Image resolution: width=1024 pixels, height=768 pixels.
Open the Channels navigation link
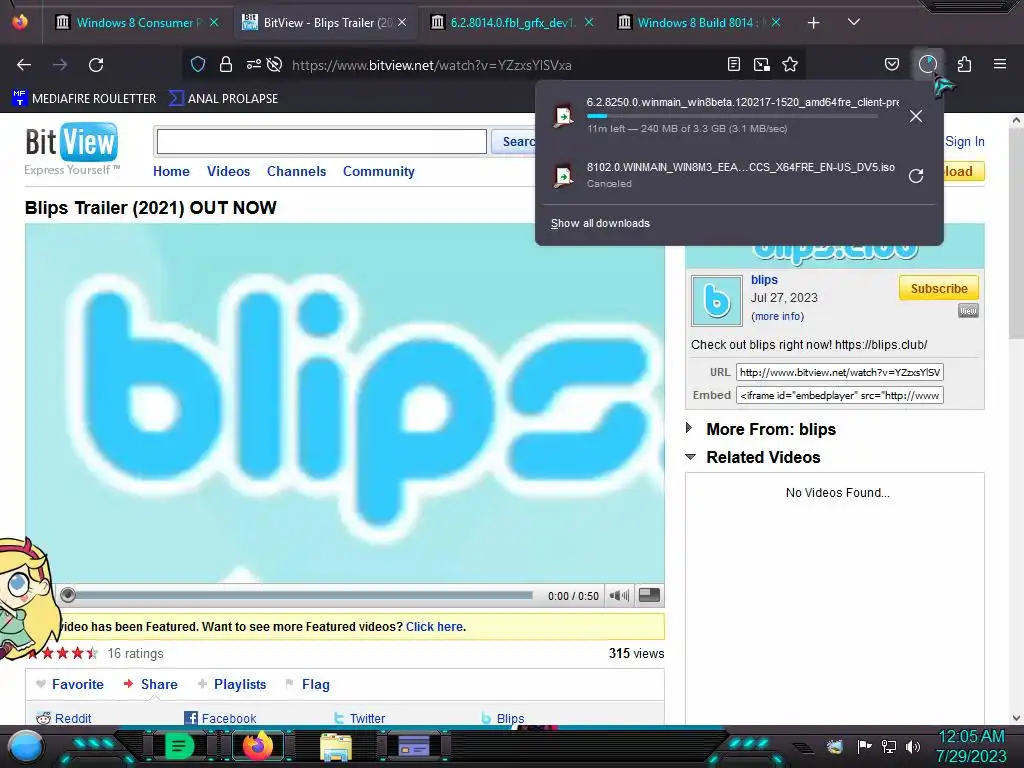pyautogui.click(x=296, y=171)
